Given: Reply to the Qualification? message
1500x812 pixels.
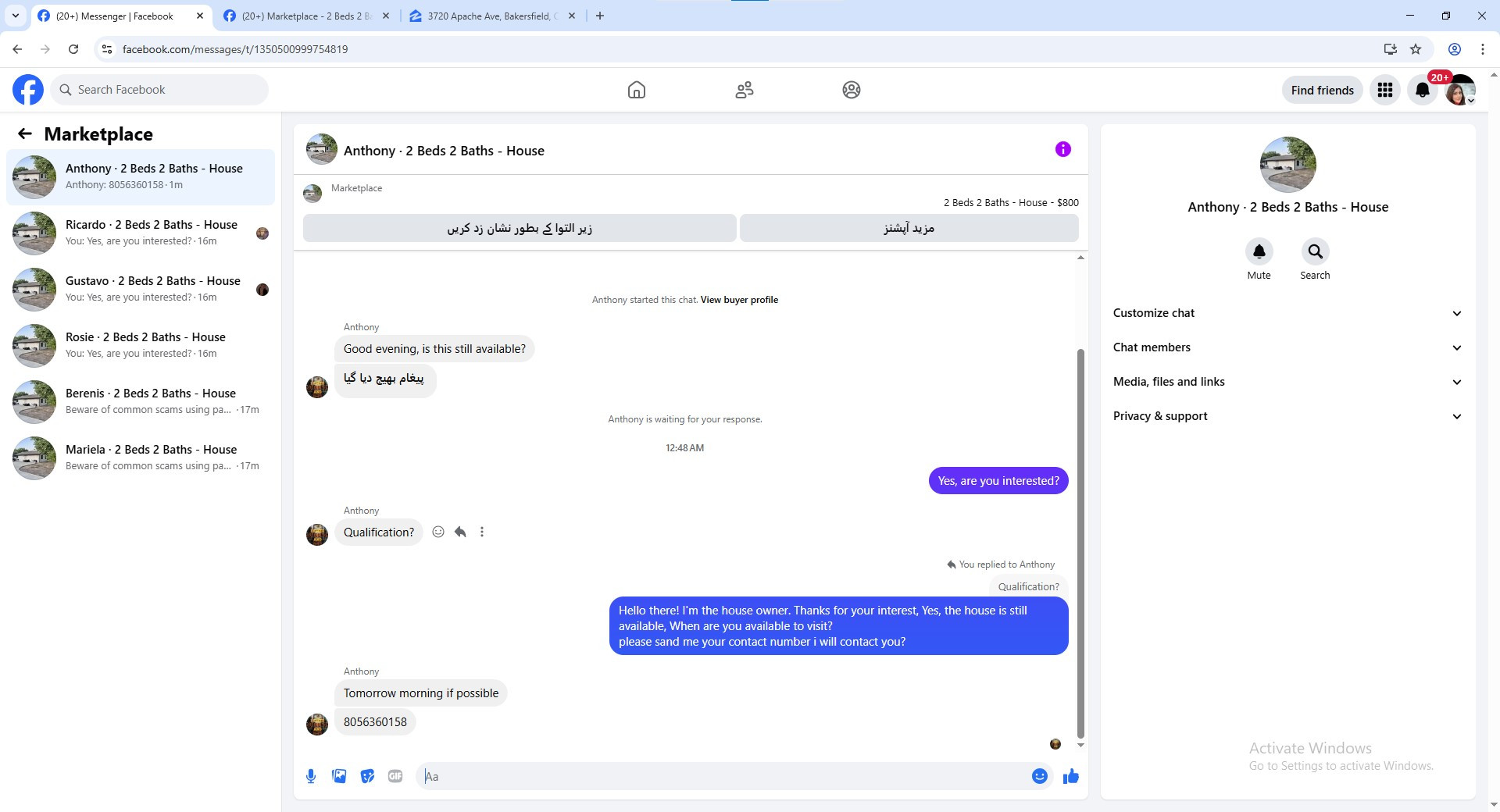Looking at the screenshot, I should [x=460, y=532].
